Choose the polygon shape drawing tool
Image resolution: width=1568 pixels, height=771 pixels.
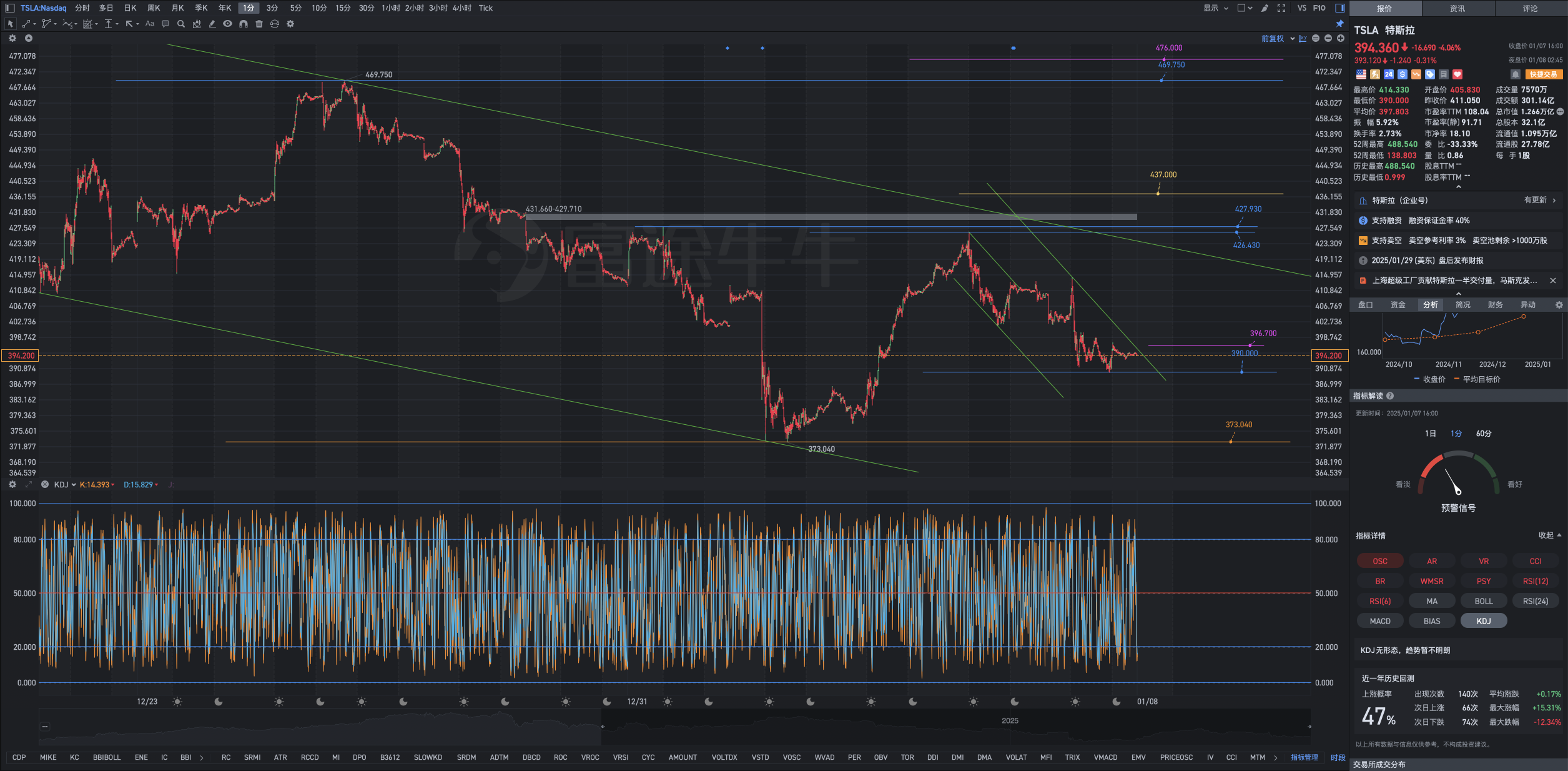tap(47, 24)
